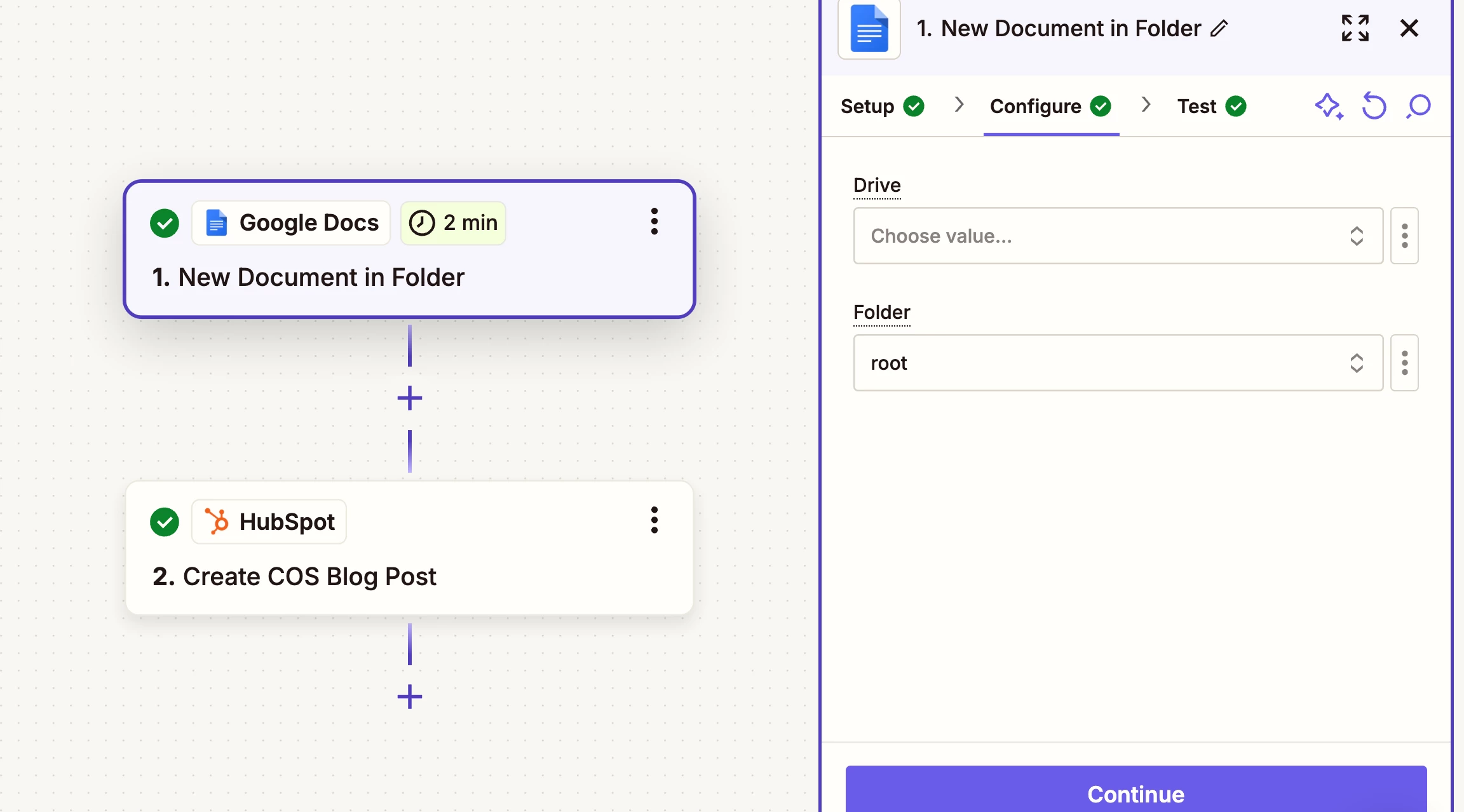This screenshot has width=1464, height=812.
Task: Open the Drive dropdown field
Action: (1118, 236)
